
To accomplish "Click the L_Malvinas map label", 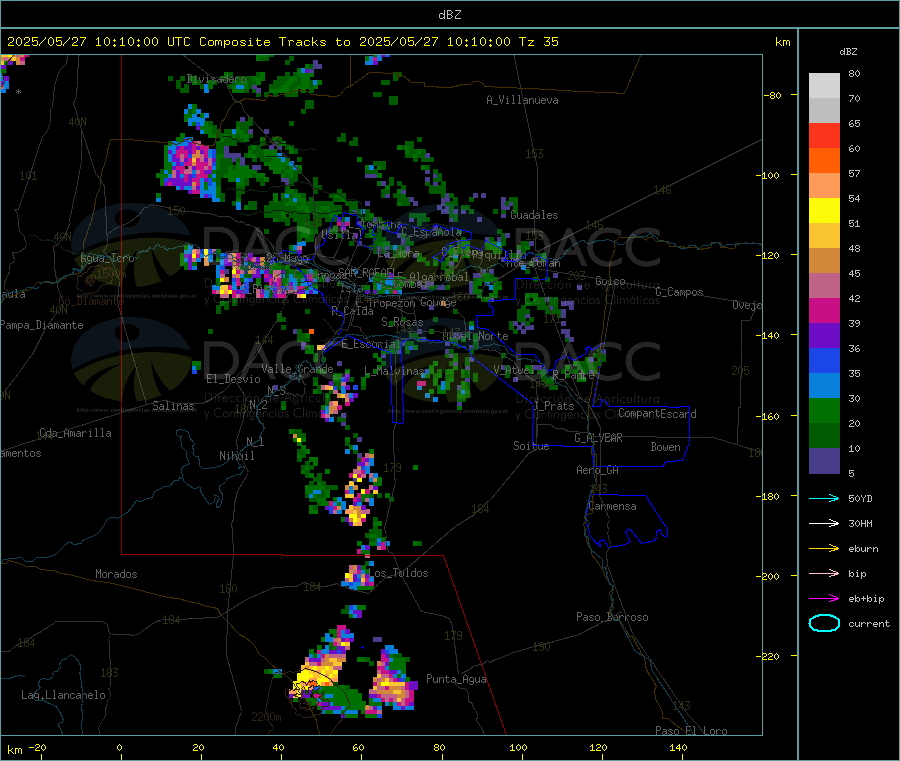I will pos(394,371).
